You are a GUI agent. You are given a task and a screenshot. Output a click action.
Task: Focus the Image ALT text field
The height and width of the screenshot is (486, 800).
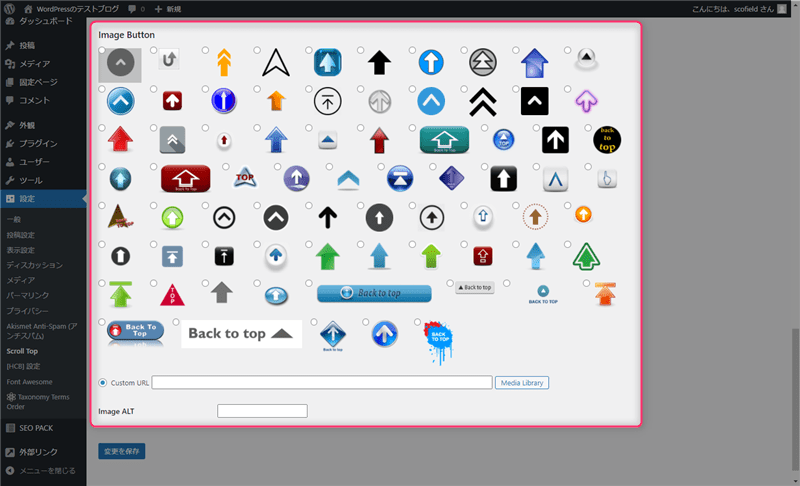(x=262, y=411)
